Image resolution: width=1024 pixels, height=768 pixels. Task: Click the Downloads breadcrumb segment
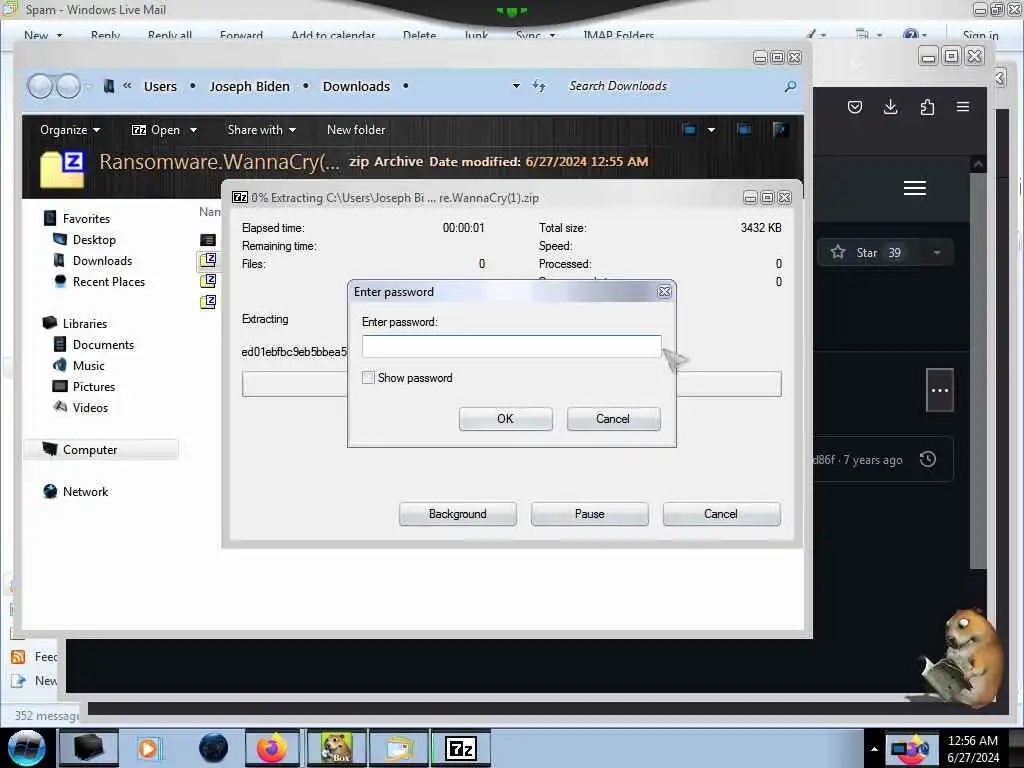[356, 86]
